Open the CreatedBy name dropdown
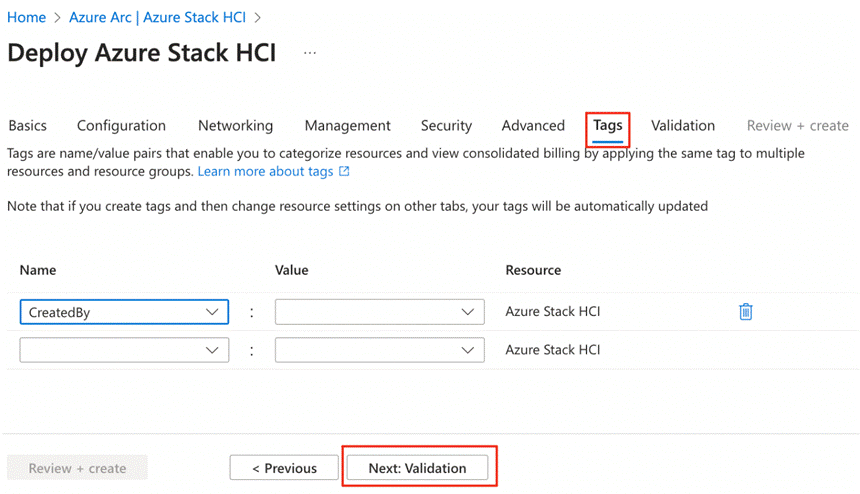The height and width of the screenshot is (494, 860). [124, 312]
